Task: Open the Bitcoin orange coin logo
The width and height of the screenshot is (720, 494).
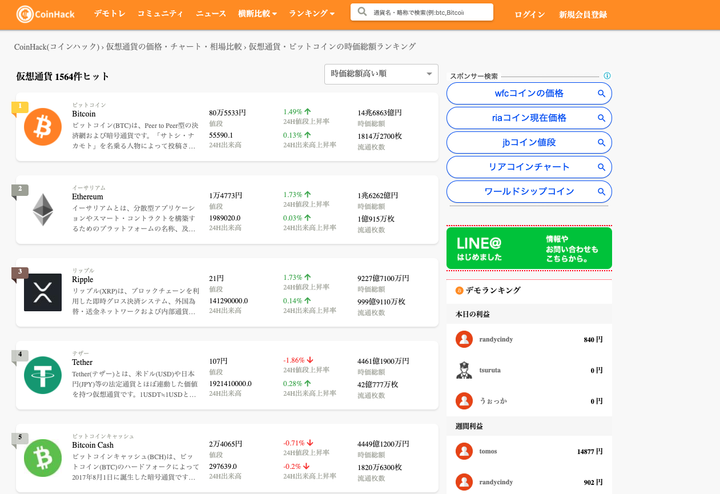Action: click(43, 127)
